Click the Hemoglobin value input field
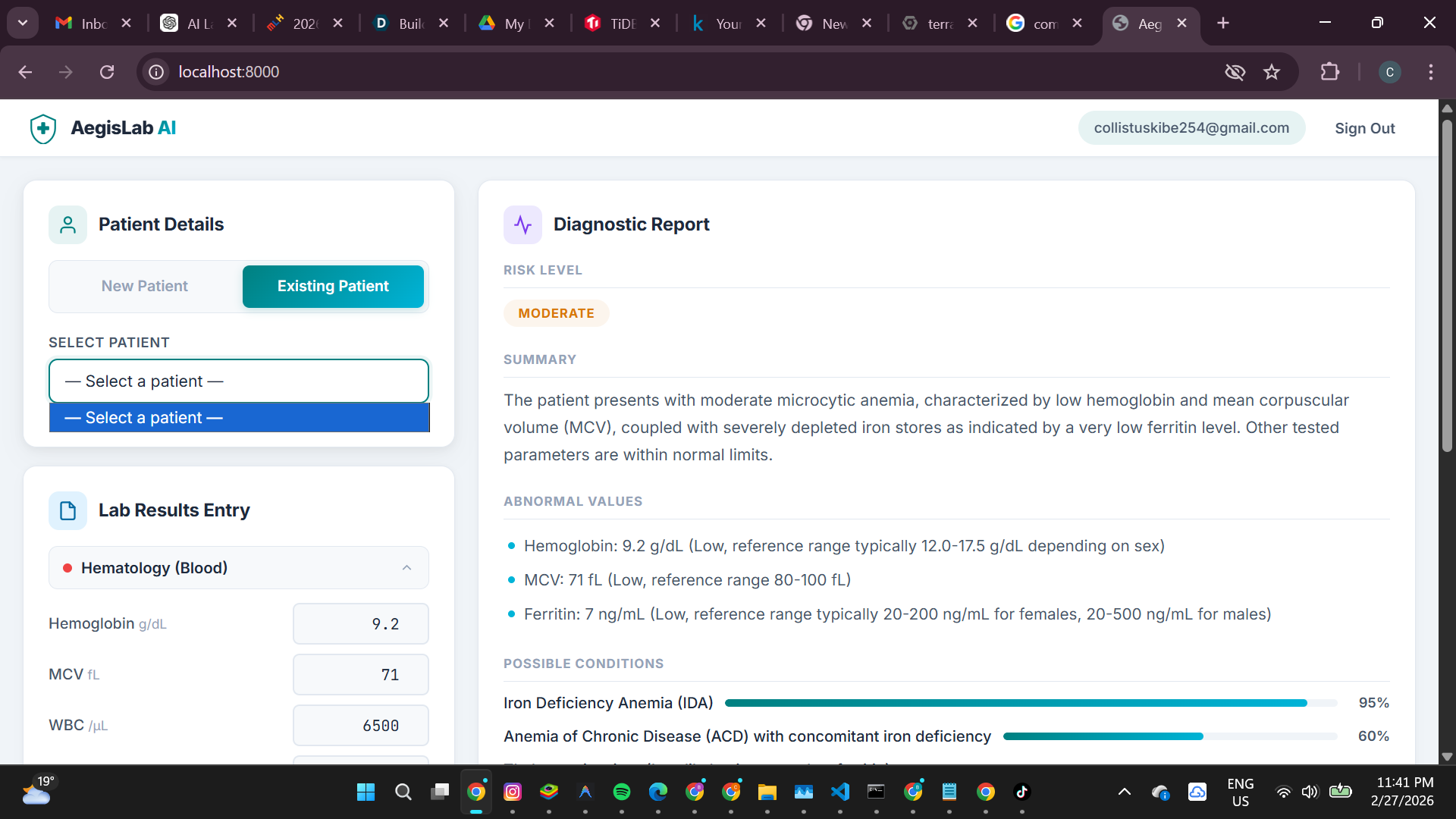The image size is (1456, 819). pos(360,623)
